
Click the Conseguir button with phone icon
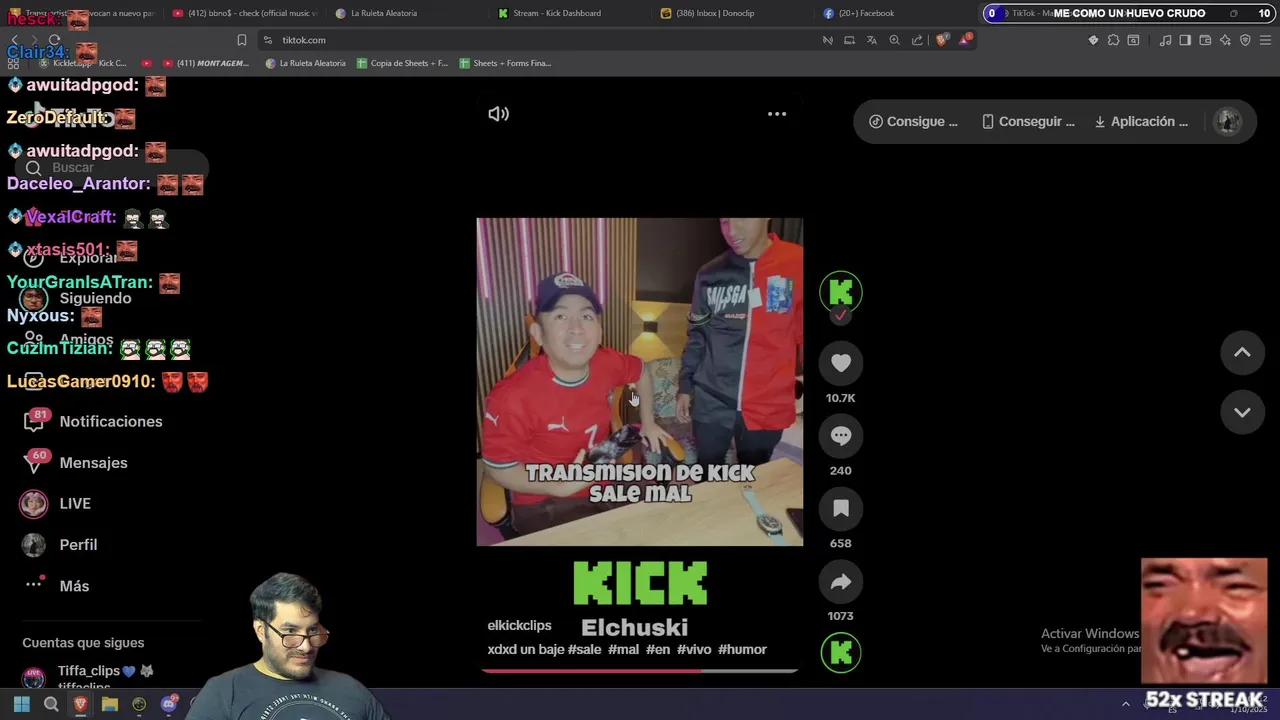(1028, 121)
